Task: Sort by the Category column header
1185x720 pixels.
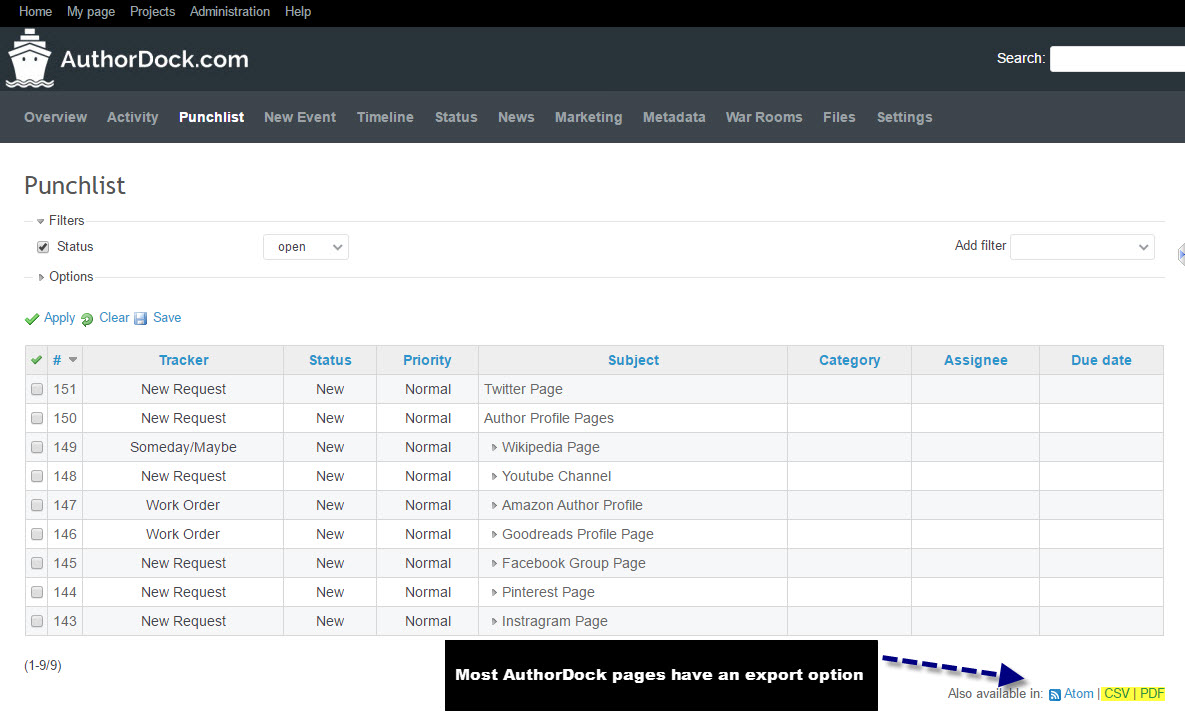Action: [x=849, y=360]
